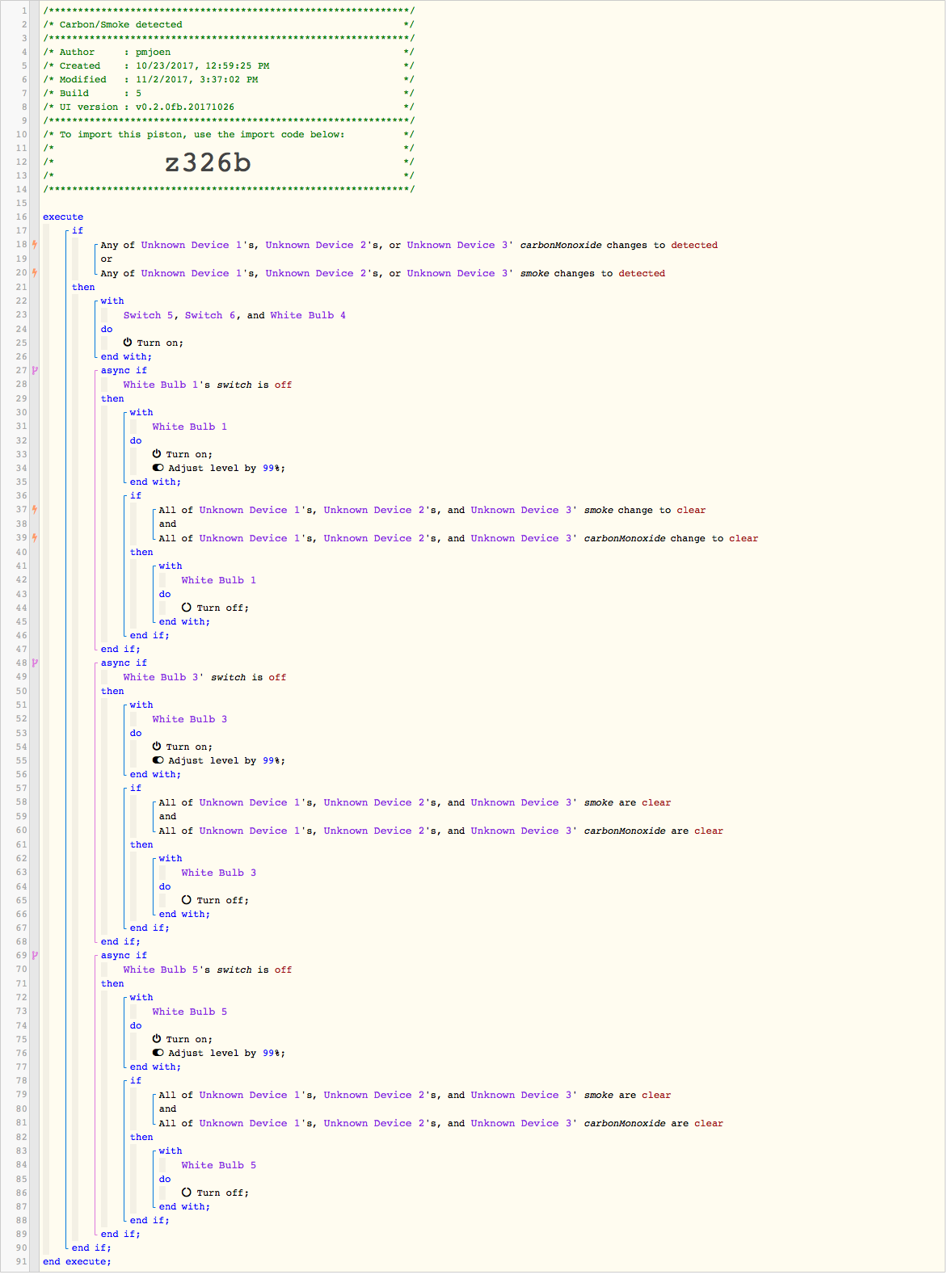952x1279 pixels.
Task: Select the import code z326b
Action: [208, 162]
